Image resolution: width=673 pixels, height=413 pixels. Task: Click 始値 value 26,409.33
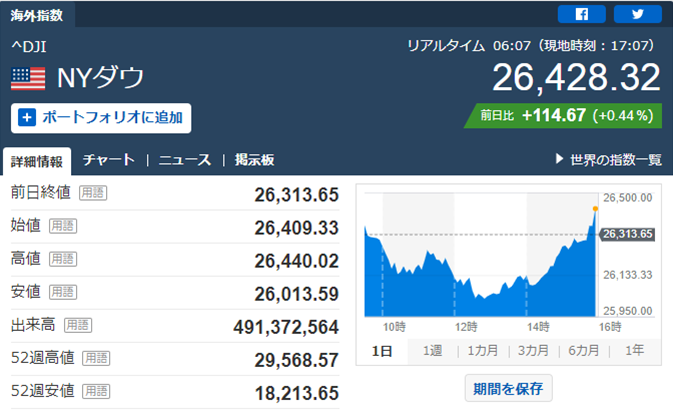[297, 228]
